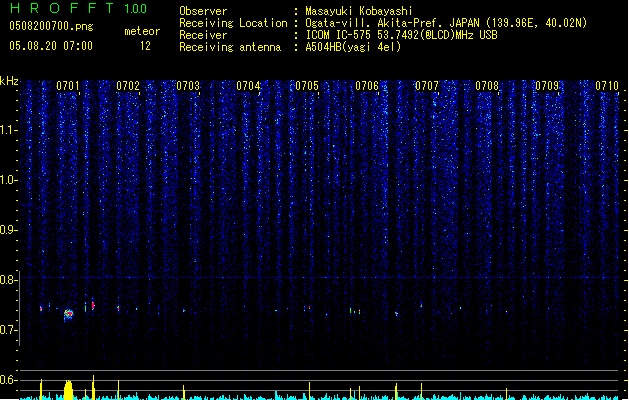The height and width of the screenshot is (400, 629).
Task: Click the 'Observer' field label
Action: [203, 11]
